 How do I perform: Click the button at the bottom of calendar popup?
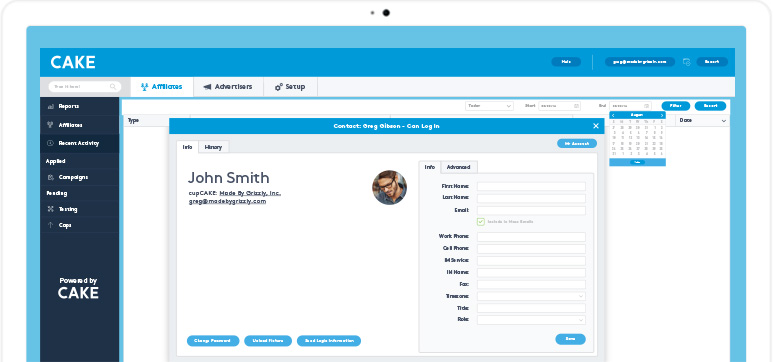click(637, 162)
